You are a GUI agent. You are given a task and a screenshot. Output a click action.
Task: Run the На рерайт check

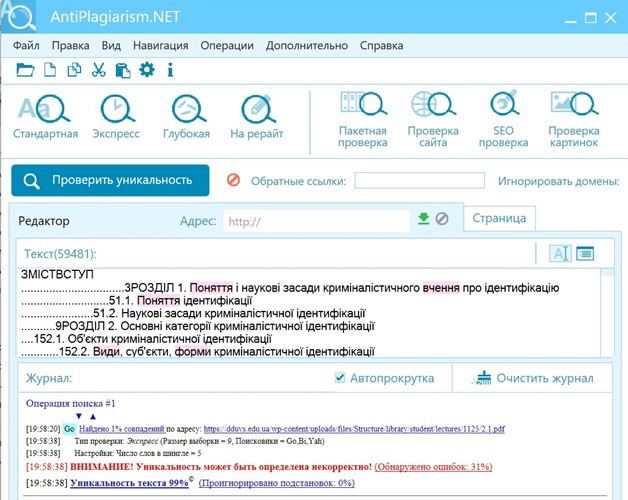point(257,116)
